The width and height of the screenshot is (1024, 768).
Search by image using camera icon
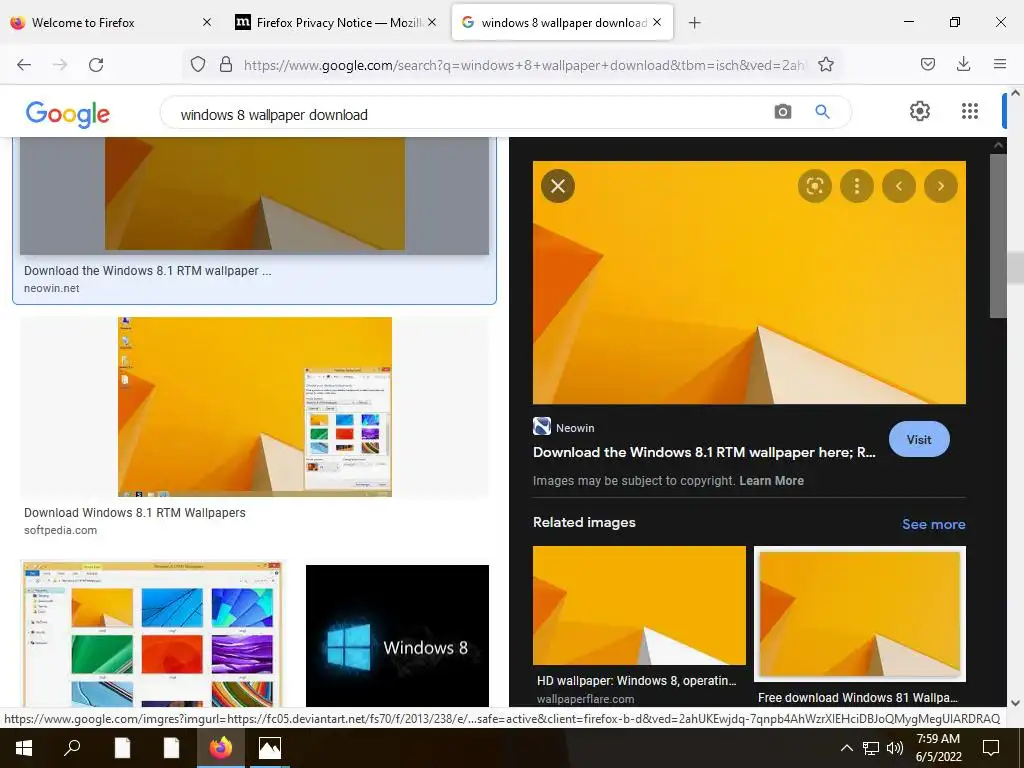(x=782, y=112)
